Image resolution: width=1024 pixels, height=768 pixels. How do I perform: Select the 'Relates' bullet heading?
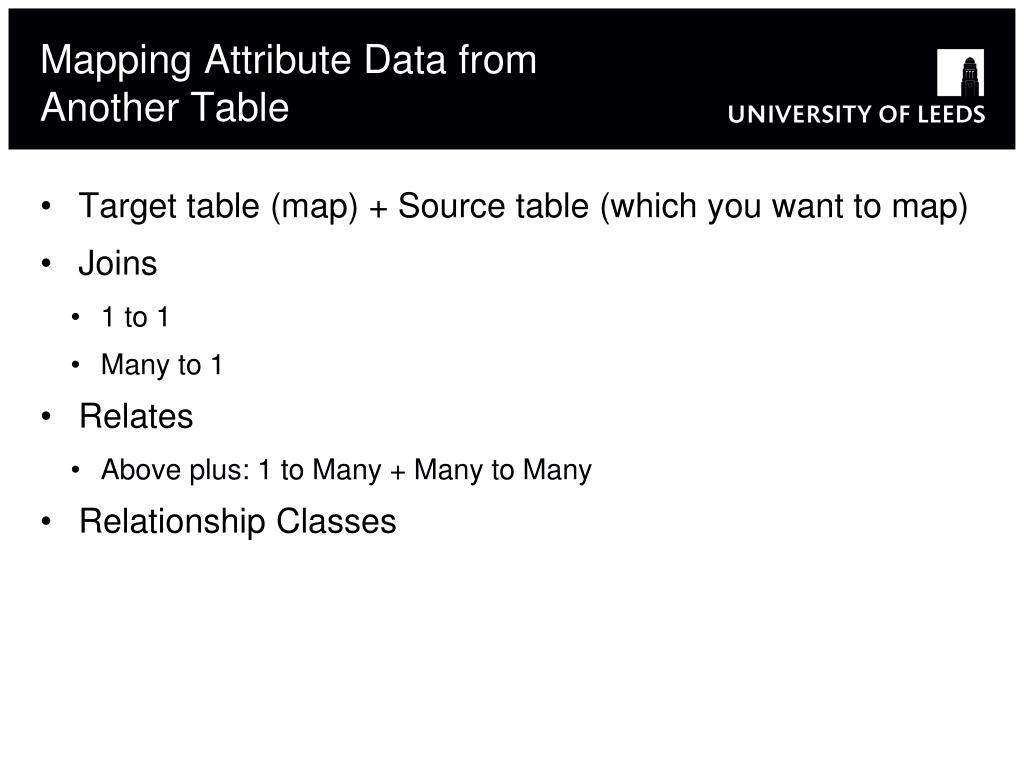136,417
